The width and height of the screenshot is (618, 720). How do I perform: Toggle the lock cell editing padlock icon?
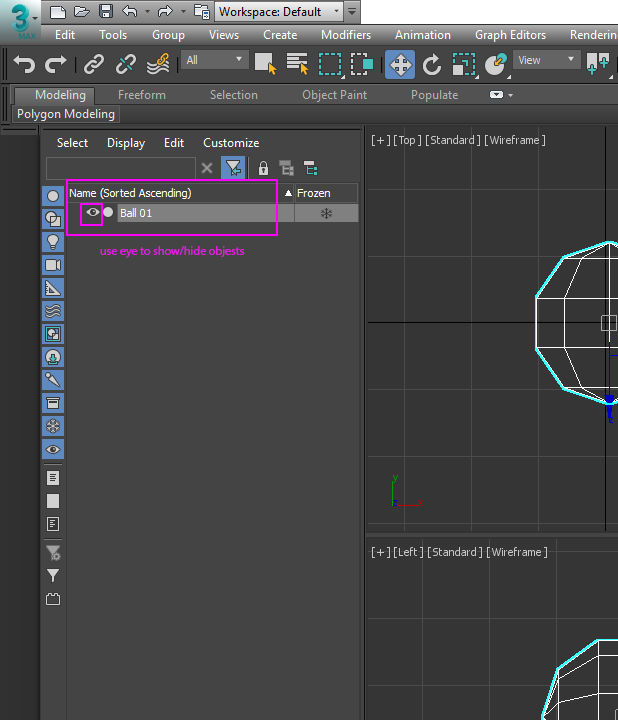[263, 168]
